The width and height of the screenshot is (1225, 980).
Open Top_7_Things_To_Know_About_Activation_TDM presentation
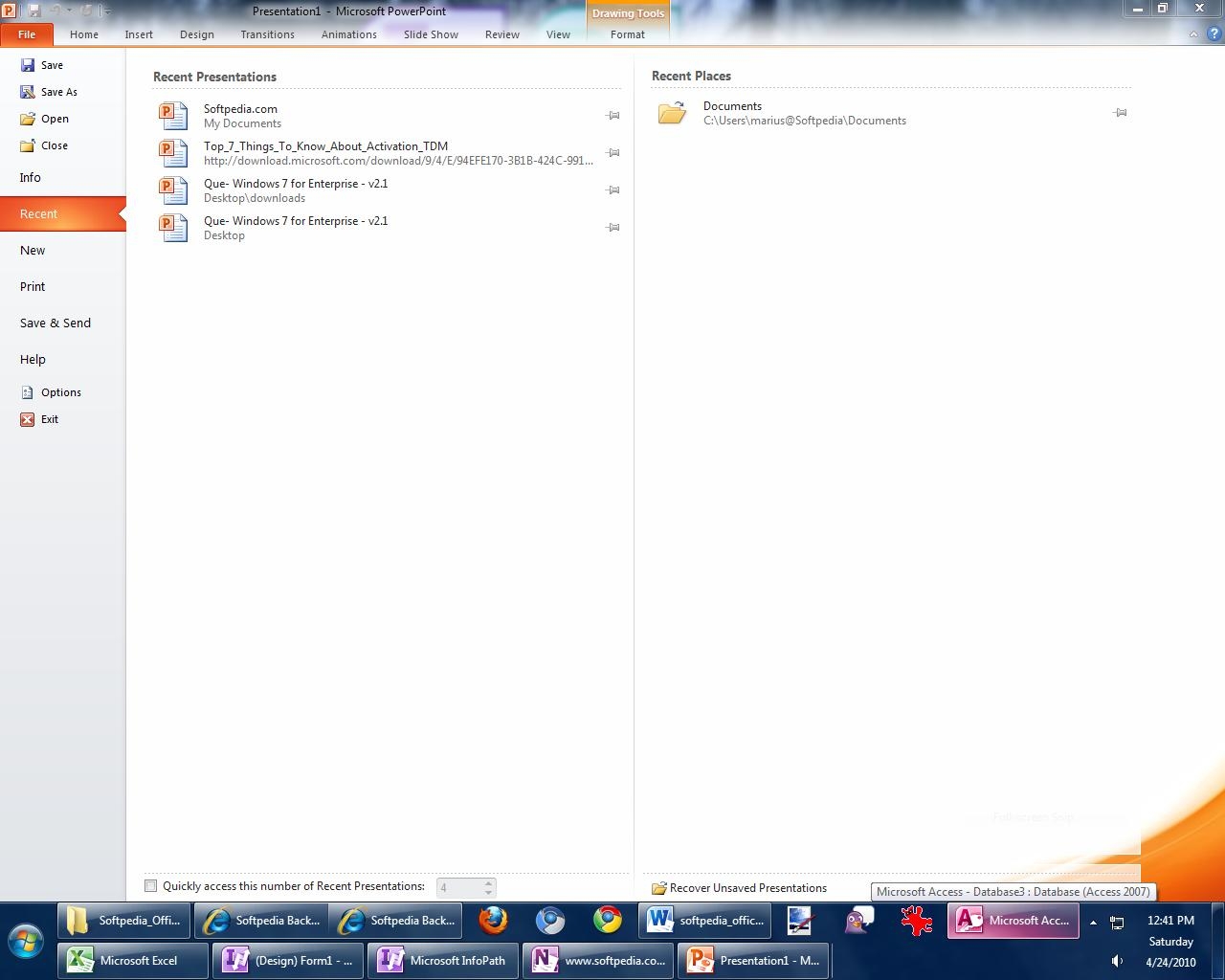pyautogui.click(x=325, y=147)
